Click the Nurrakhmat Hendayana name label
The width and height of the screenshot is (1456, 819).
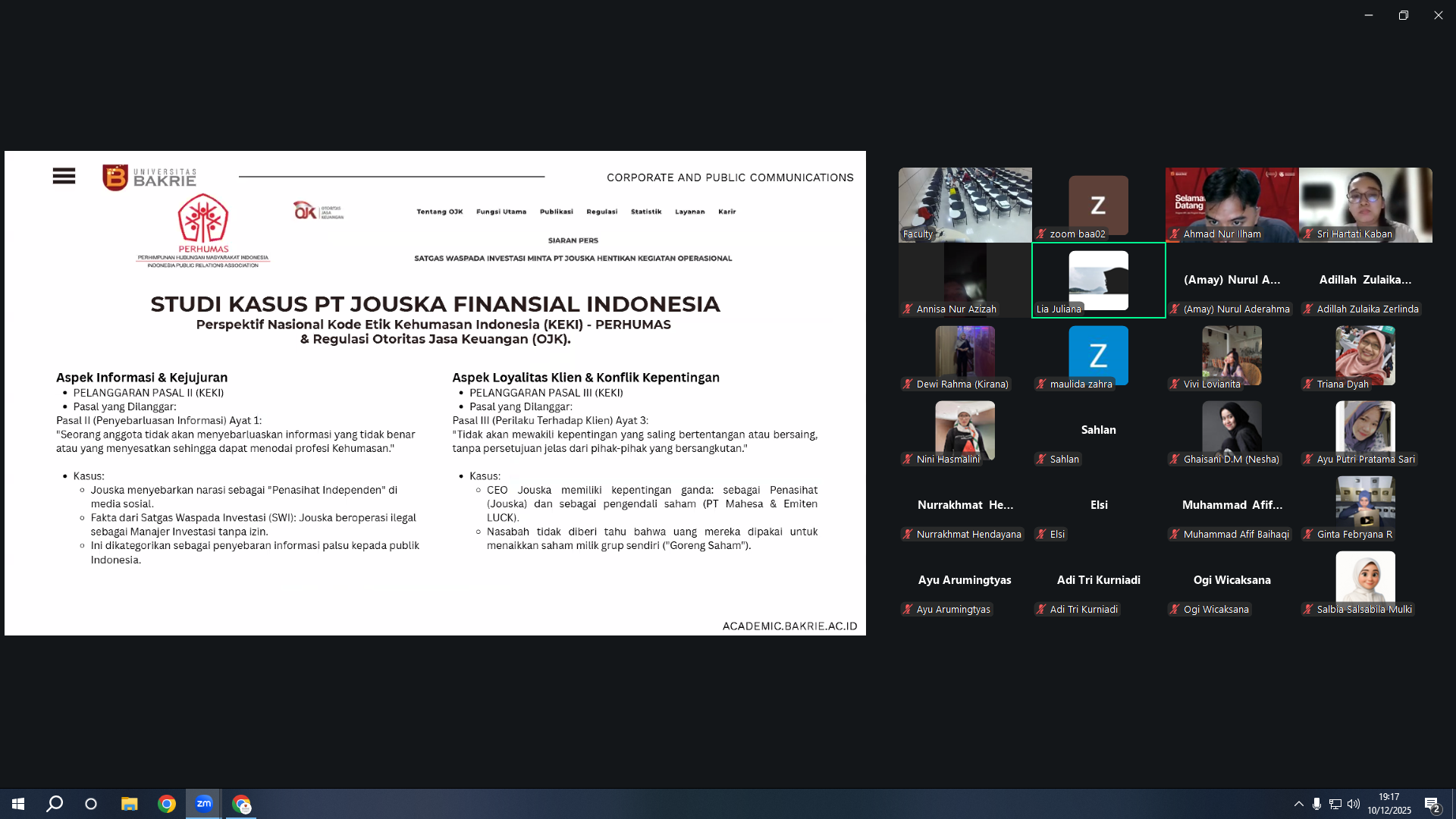click(x=968, y=535)
